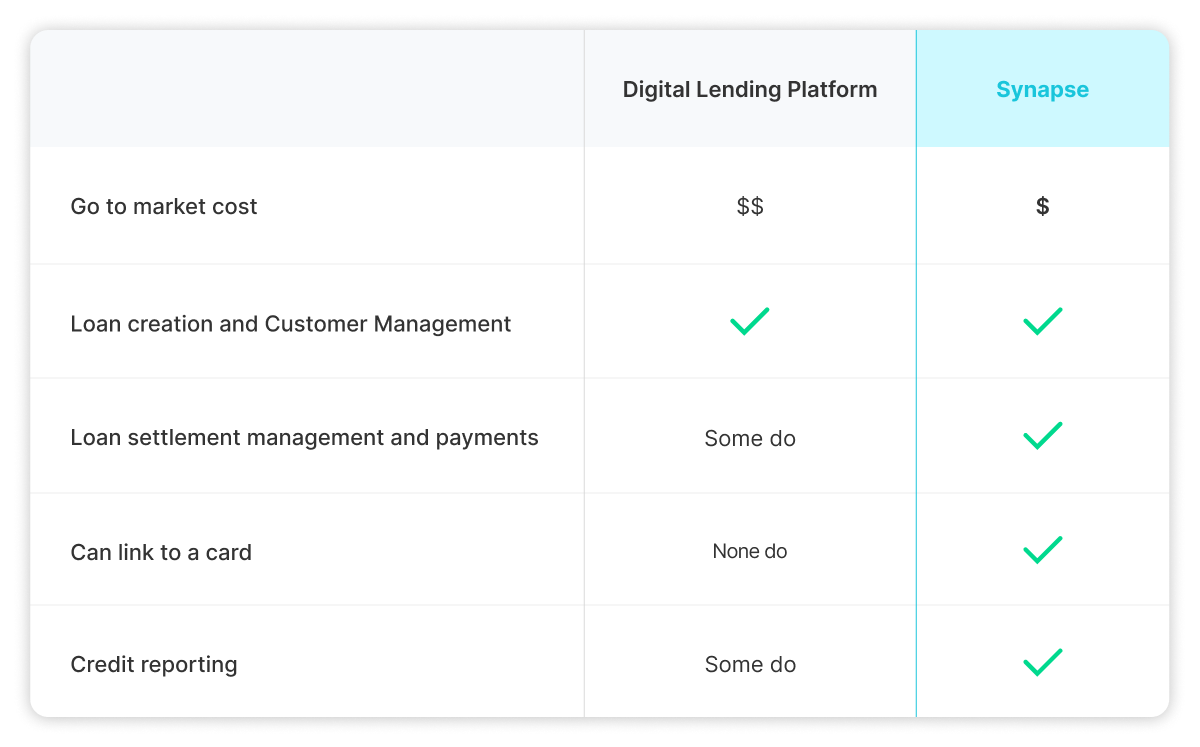Click Synapse checkmark for Can link to a card
Viewport: 1200px width, 747px height.
pyautogui.click(x=1042, y=550)
